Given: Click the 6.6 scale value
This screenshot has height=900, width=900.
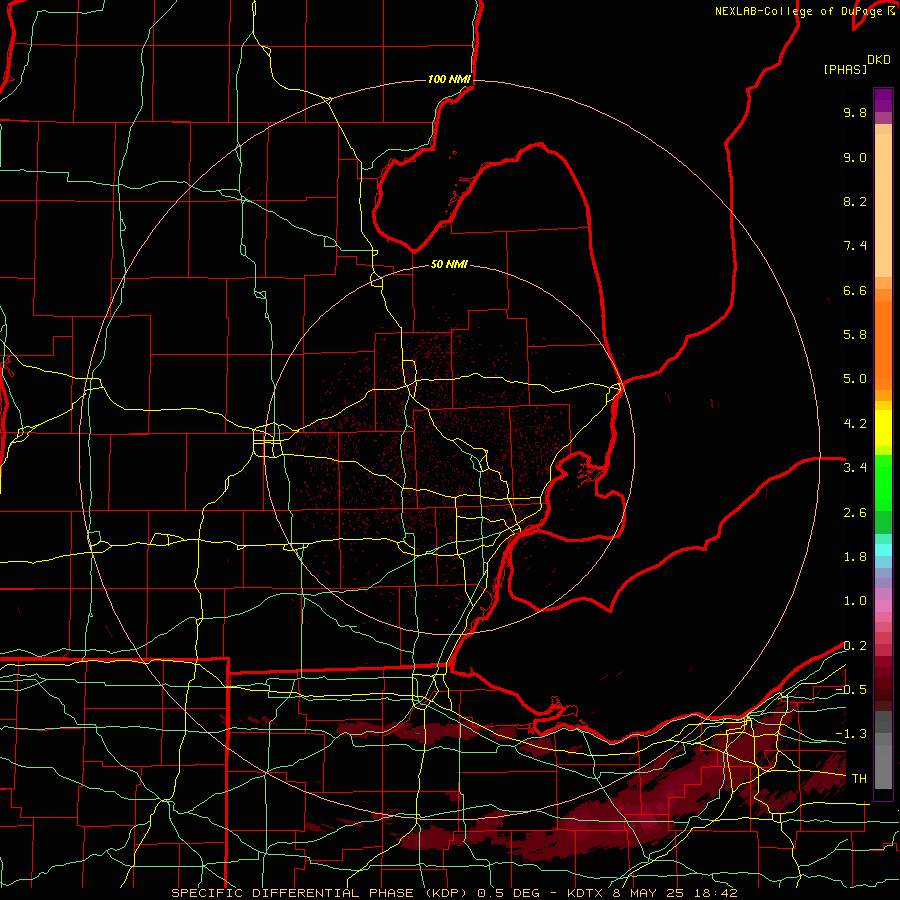Looking at the screenshot, I should pos(855,290).
